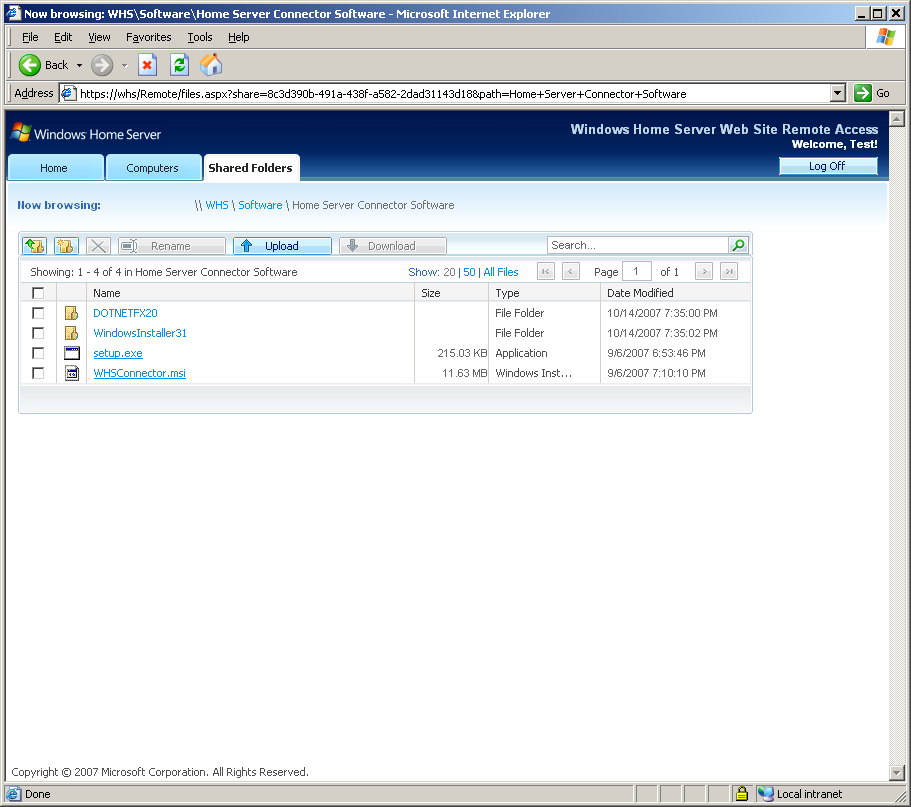Screen dimensions: 911x807
Task: Open the browser Home page icon
Action: (211, 65)
